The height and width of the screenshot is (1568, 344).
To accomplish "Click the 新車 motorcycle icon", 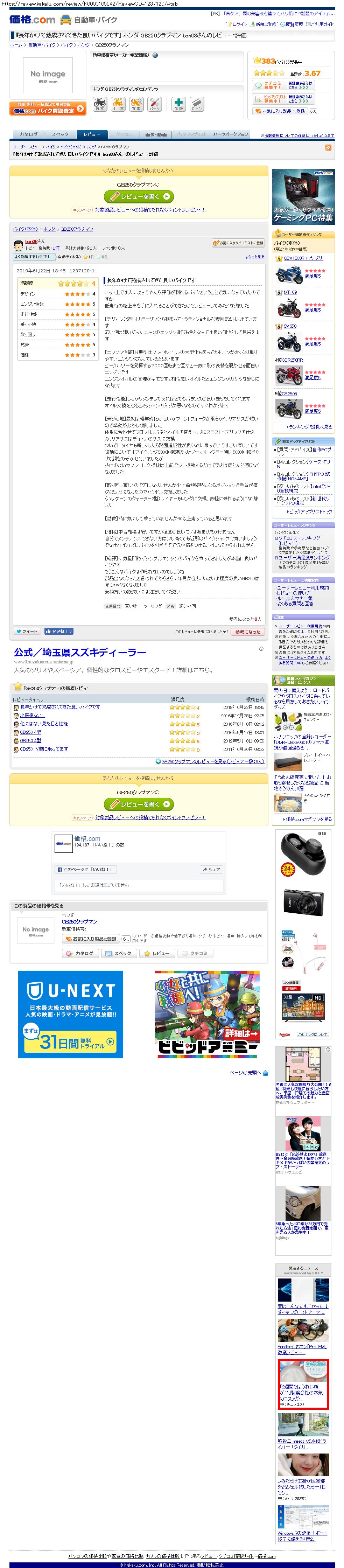I will [100, 104].
